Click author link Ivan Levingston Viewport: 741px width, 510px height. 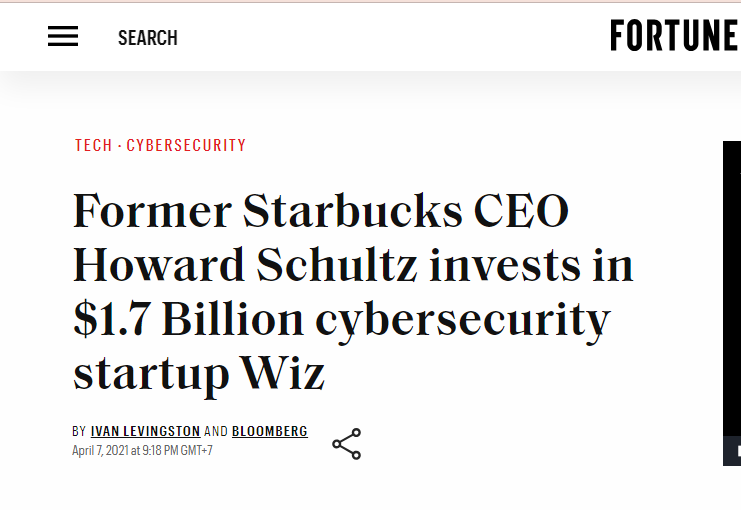tap(146, 431)
